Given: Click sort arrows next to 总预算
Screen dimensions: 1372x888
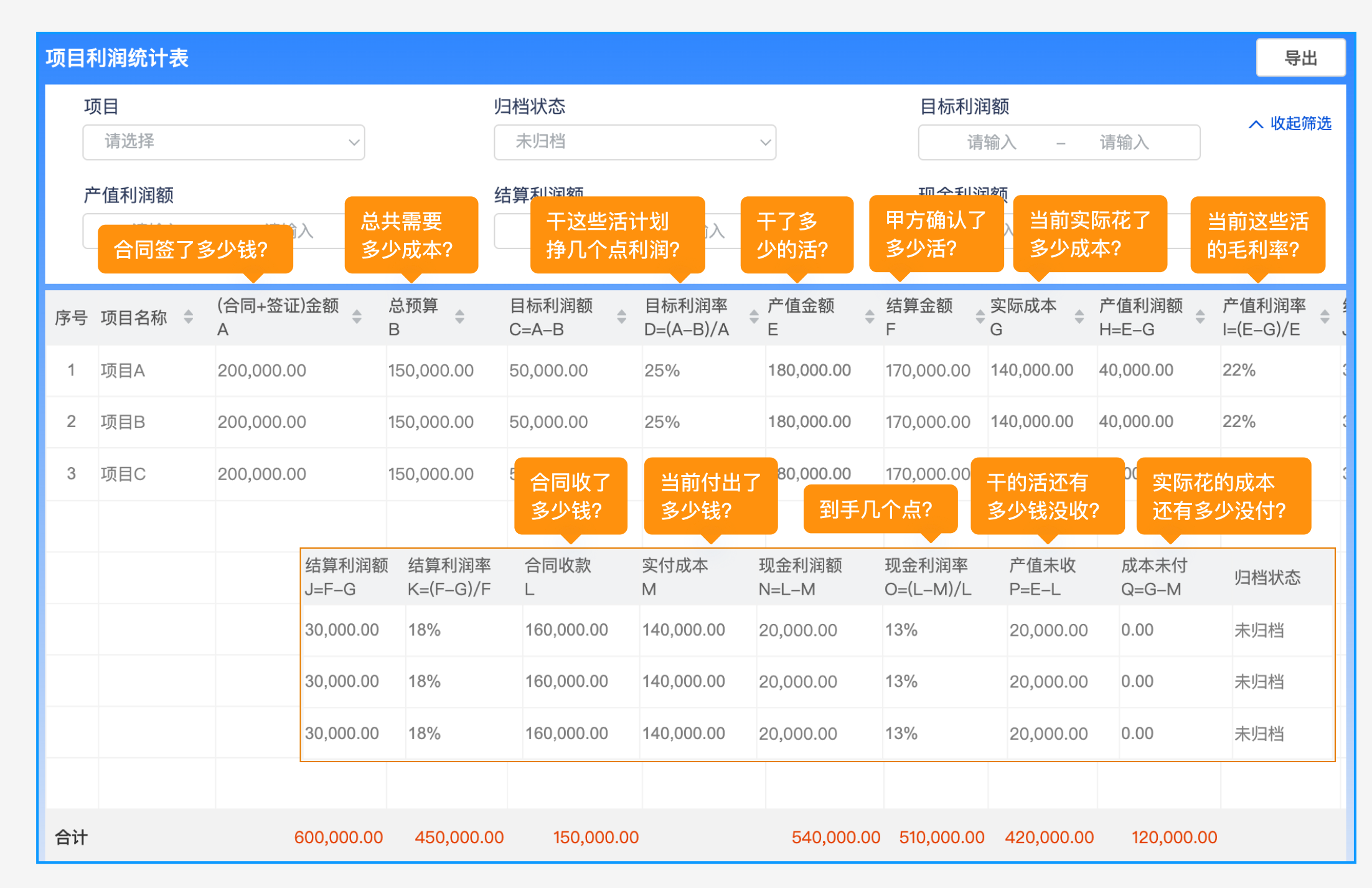Looking at the screenshot, I should [459, 317].
